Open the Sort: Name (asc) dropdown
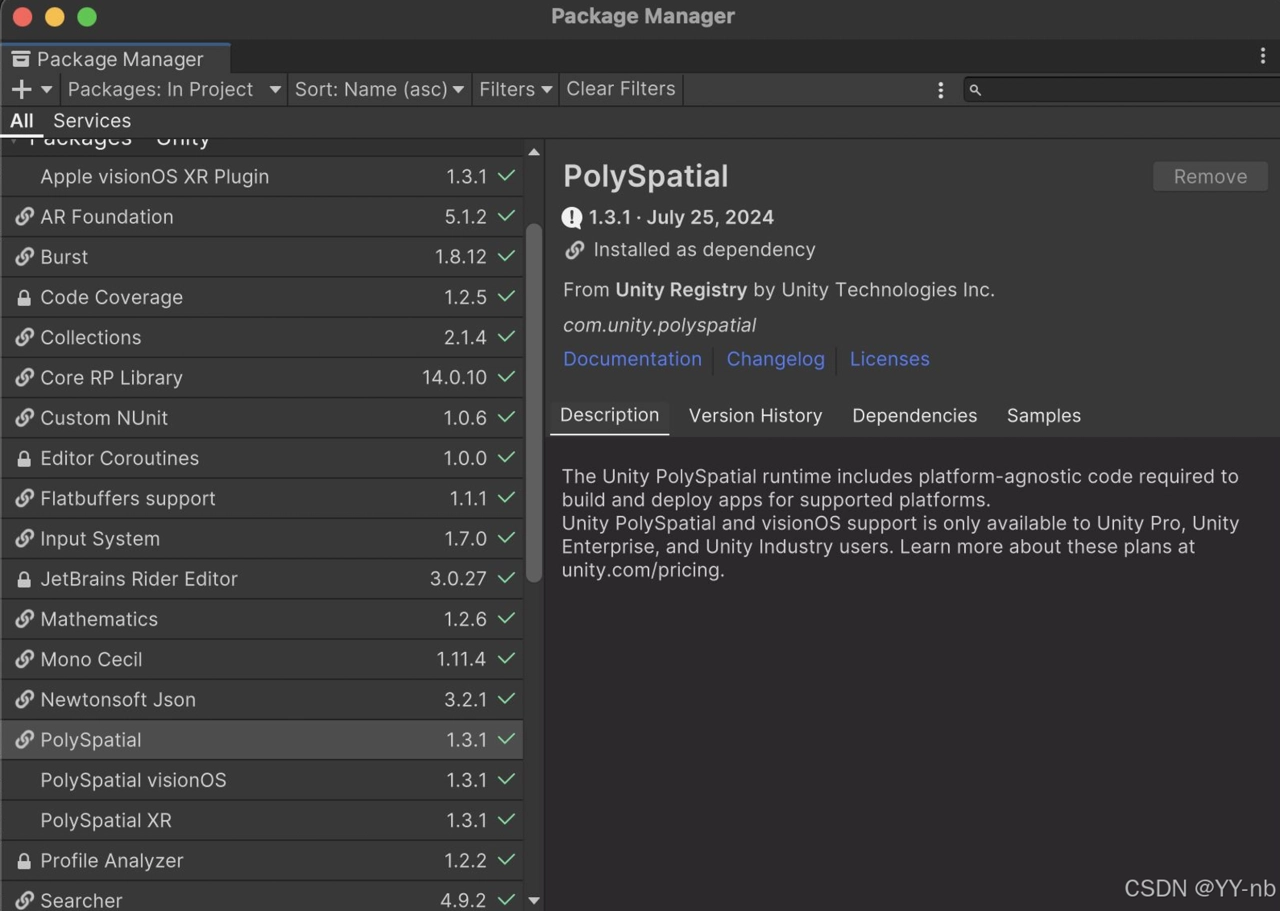Viewport: 1280px width, 911px height. point(379,89)
